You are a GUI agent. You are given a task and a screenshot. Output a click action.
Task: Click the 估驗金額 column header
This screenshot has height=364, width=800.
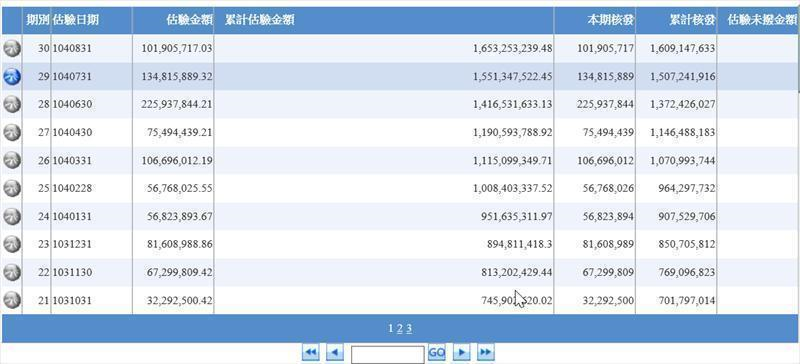(x=189, y=20)
